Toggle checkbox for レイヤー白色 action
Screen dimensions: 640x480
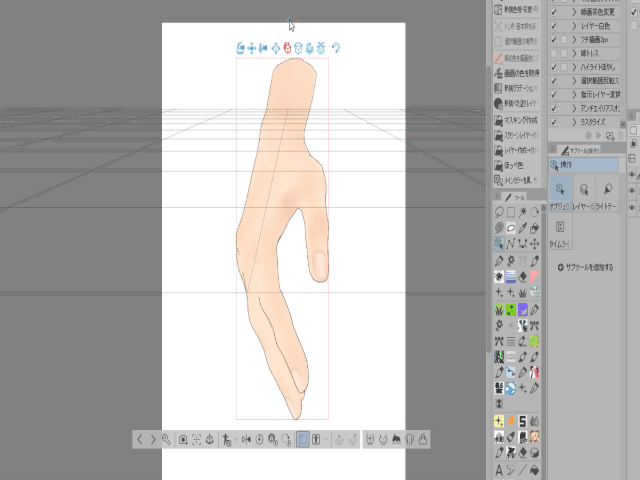[554, 26]
